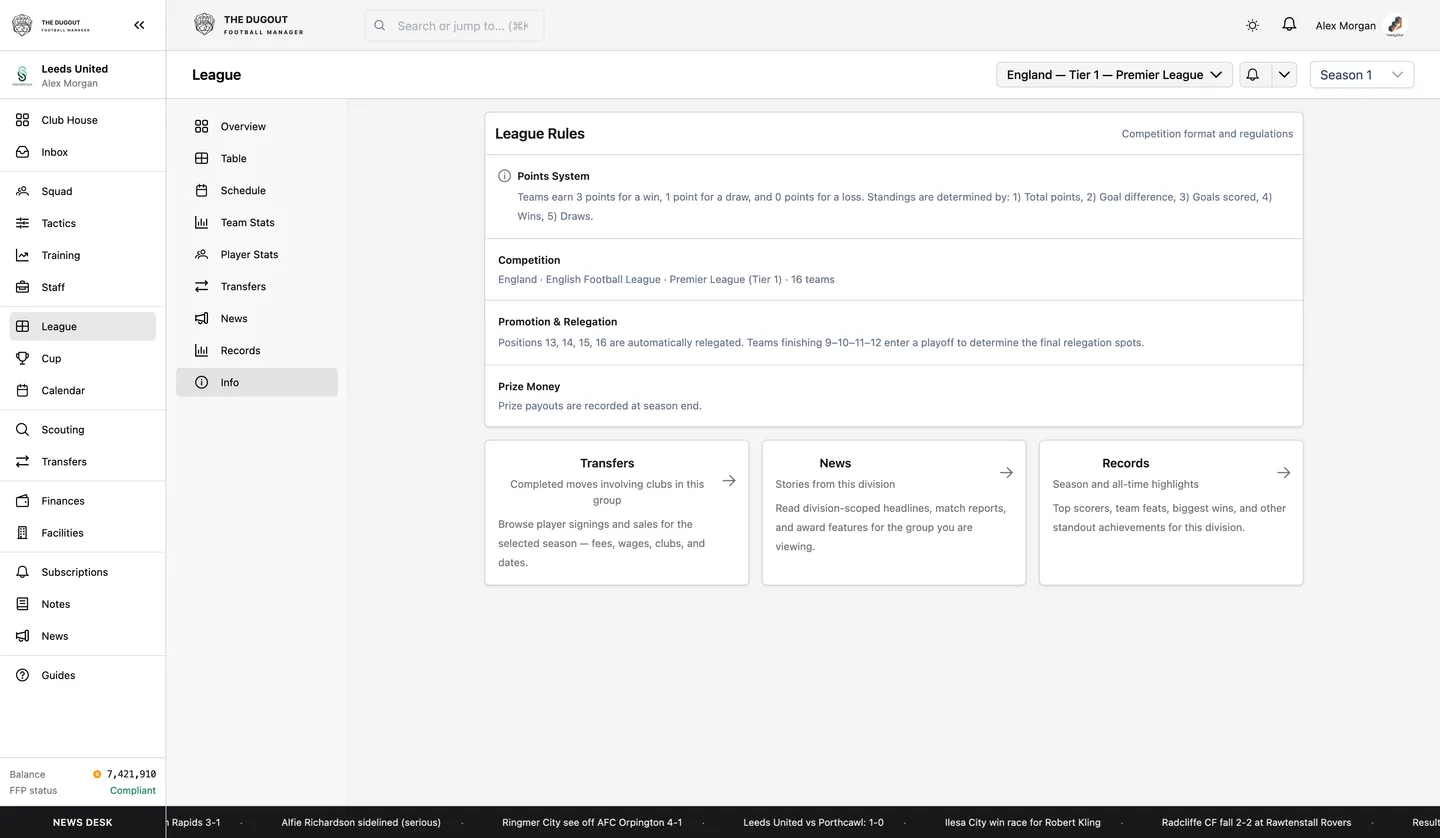Expand the chevron beside the league bell

point(1284,75)
